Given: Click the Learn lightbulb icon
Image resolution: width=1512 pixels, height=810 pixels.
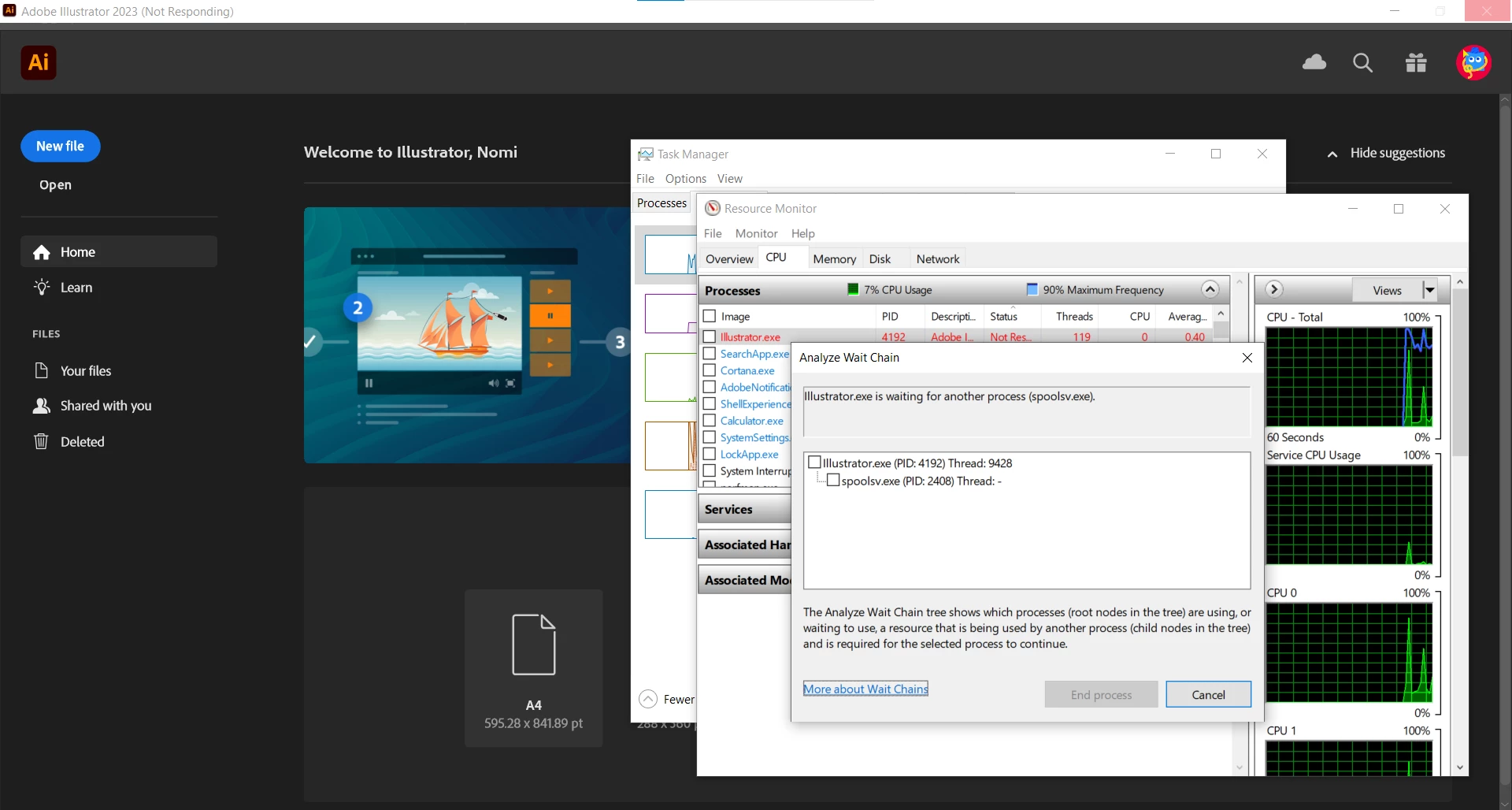Looking at the screenshot, I should coord(42,288).
